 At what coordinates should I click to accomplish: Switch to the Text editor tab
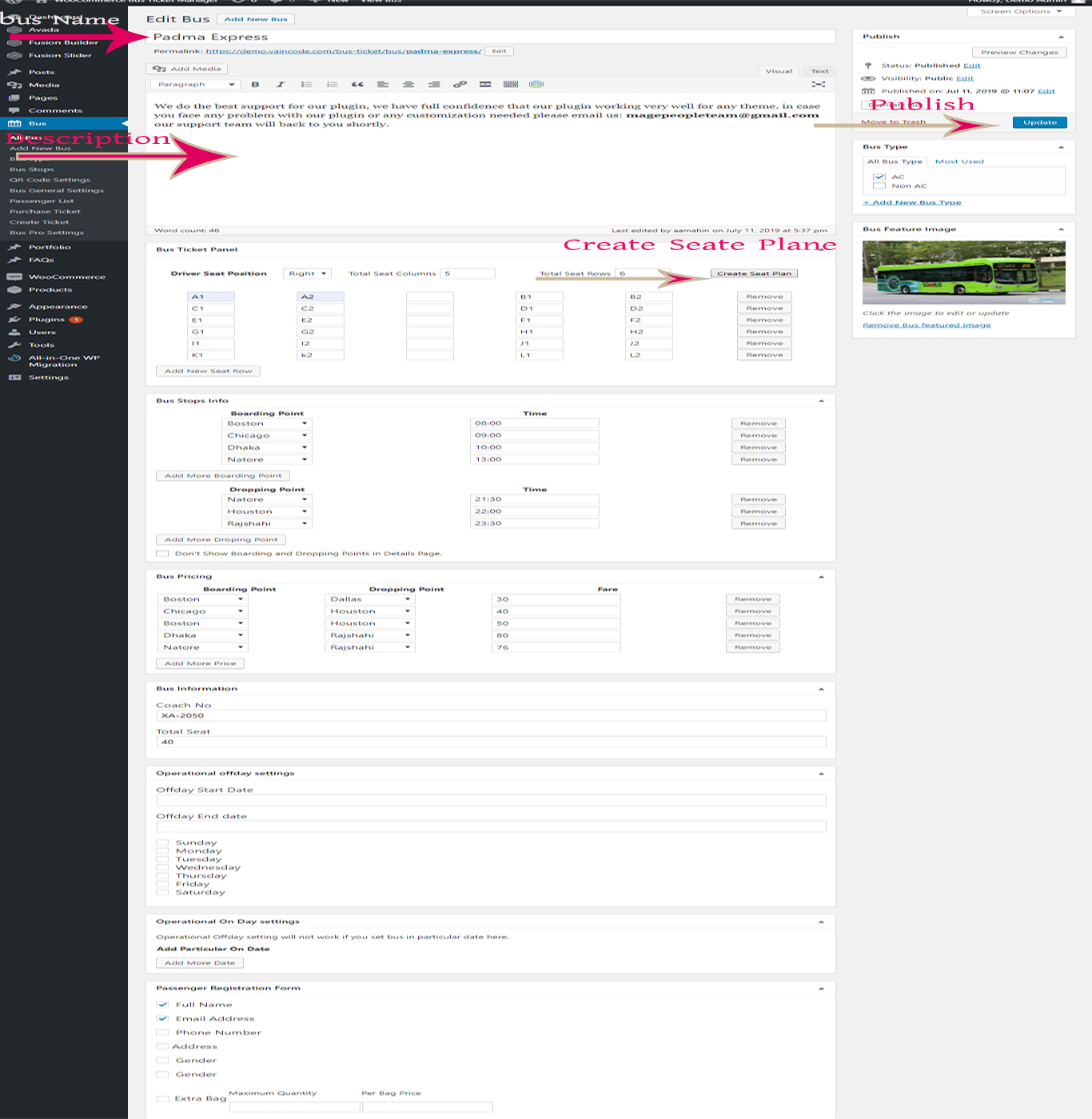coord(819,71)
